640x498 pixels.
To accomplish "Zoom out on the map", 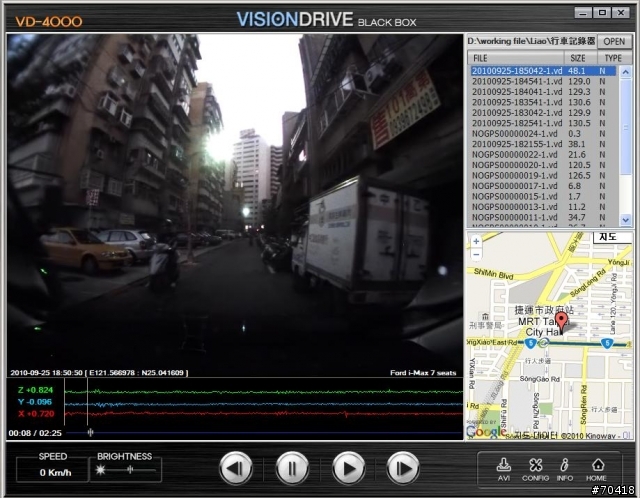I will pyautogui.click(x=476, y=254).
